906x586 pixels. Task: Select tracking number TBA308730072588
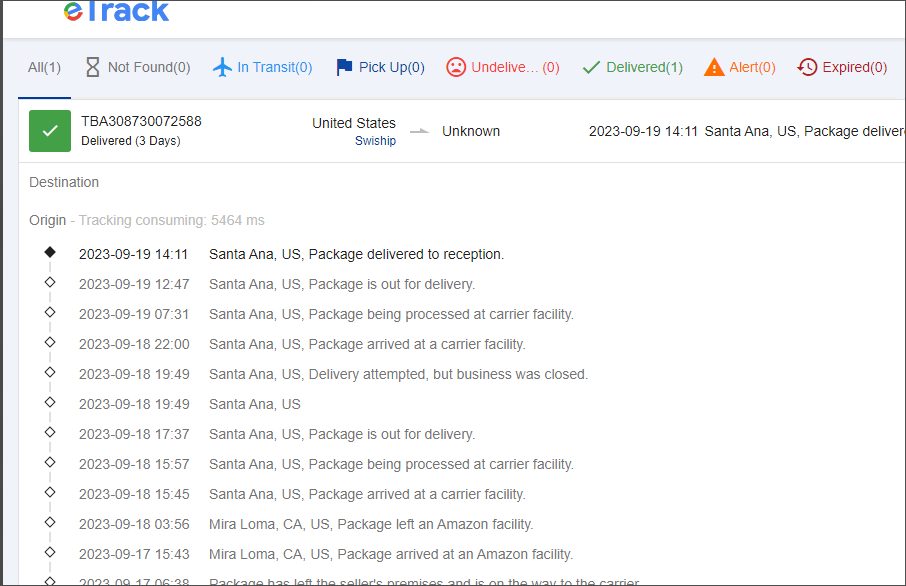point(141,121)
